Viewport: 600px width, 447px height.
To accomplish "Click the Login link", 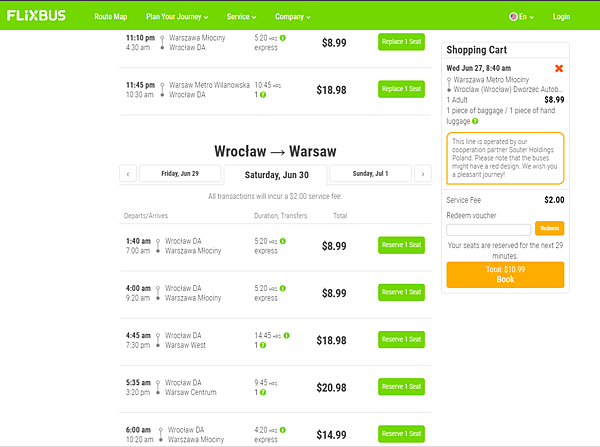I will click(x=561, y=16).
